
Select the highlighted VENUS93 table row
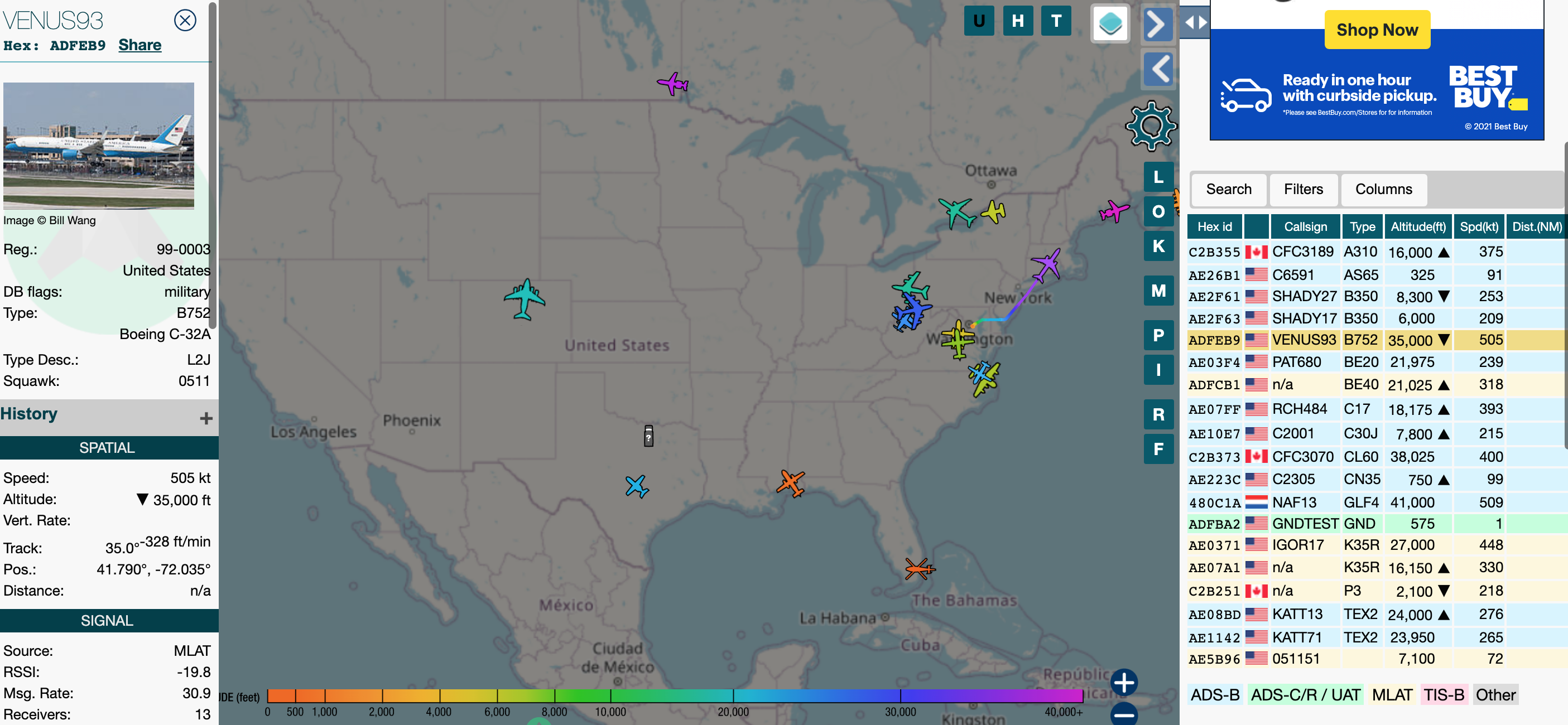coord(1377,340)
